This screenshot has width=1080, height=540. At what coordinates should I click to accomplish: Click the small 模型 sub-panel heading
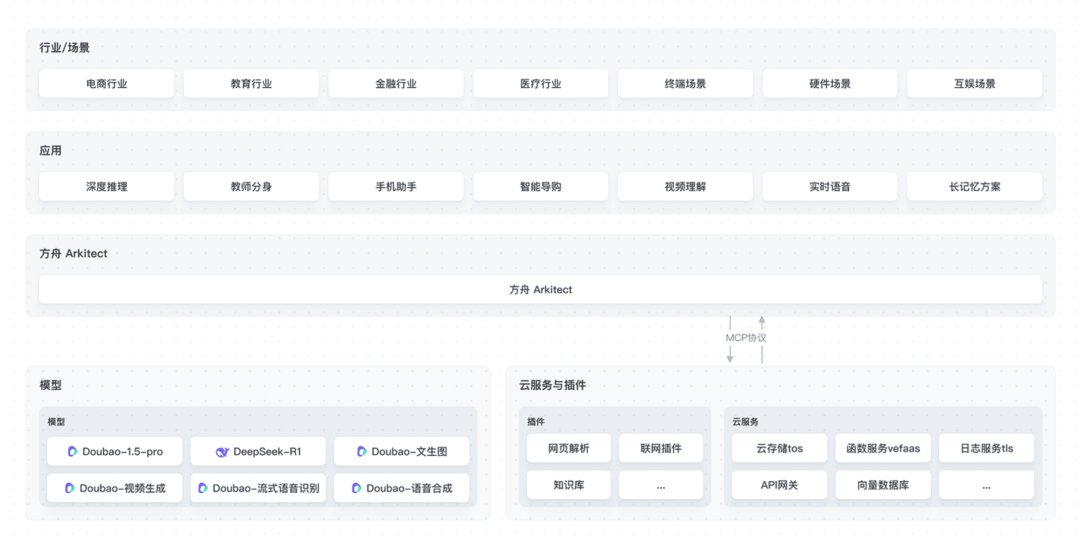56,422
